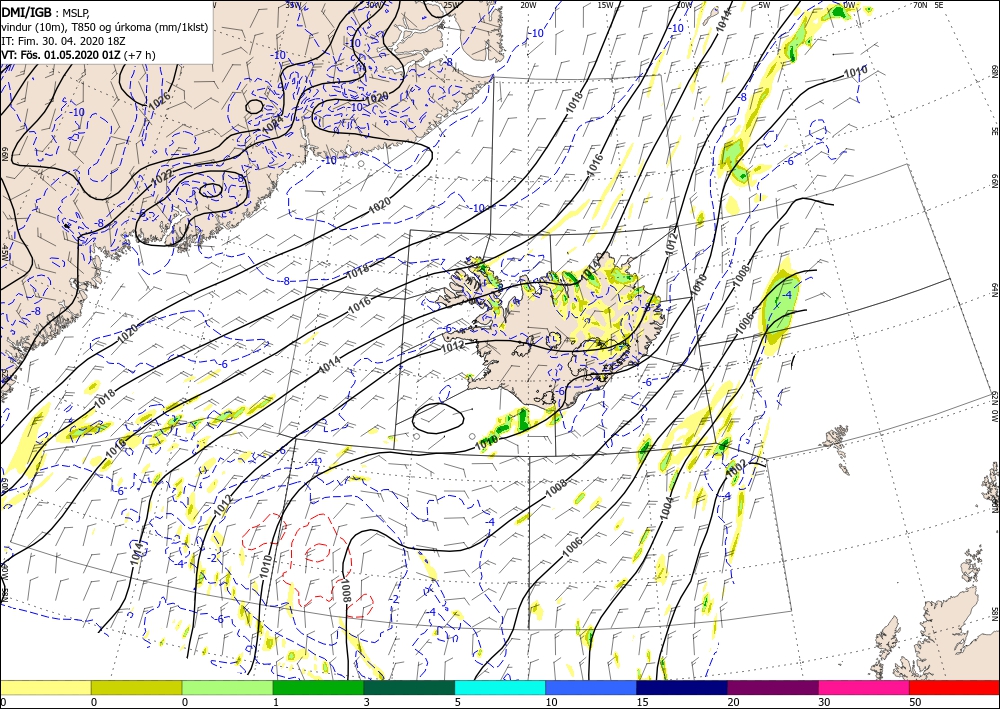Click the legend scale value 3
The height and width of the screenshot is (709, 1000).
point(366,702)
